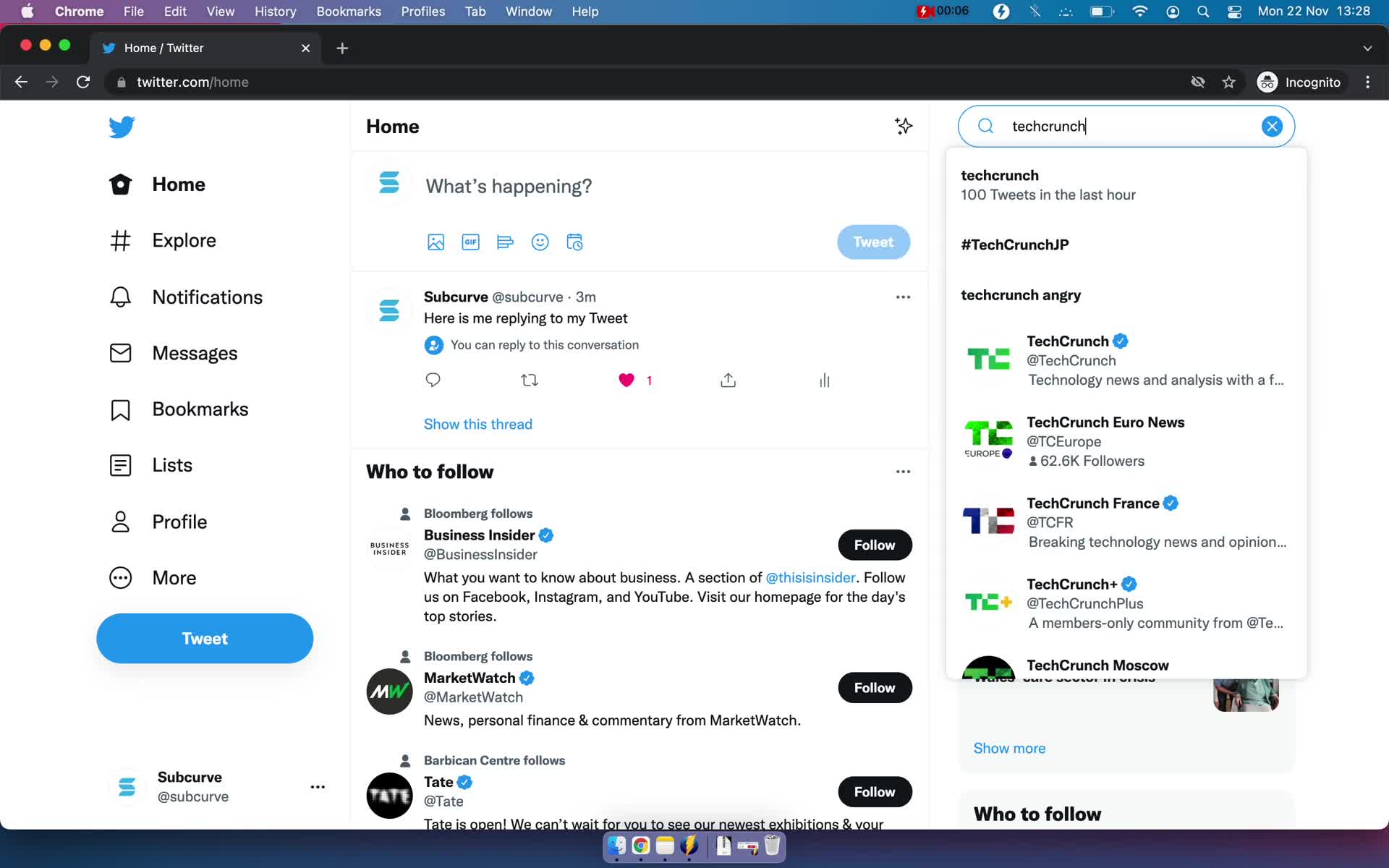The height and width of the screenshot is (868, 1389).
Task: Click the blue sidebar Tweet button
Action: click(x=205, y=639)
